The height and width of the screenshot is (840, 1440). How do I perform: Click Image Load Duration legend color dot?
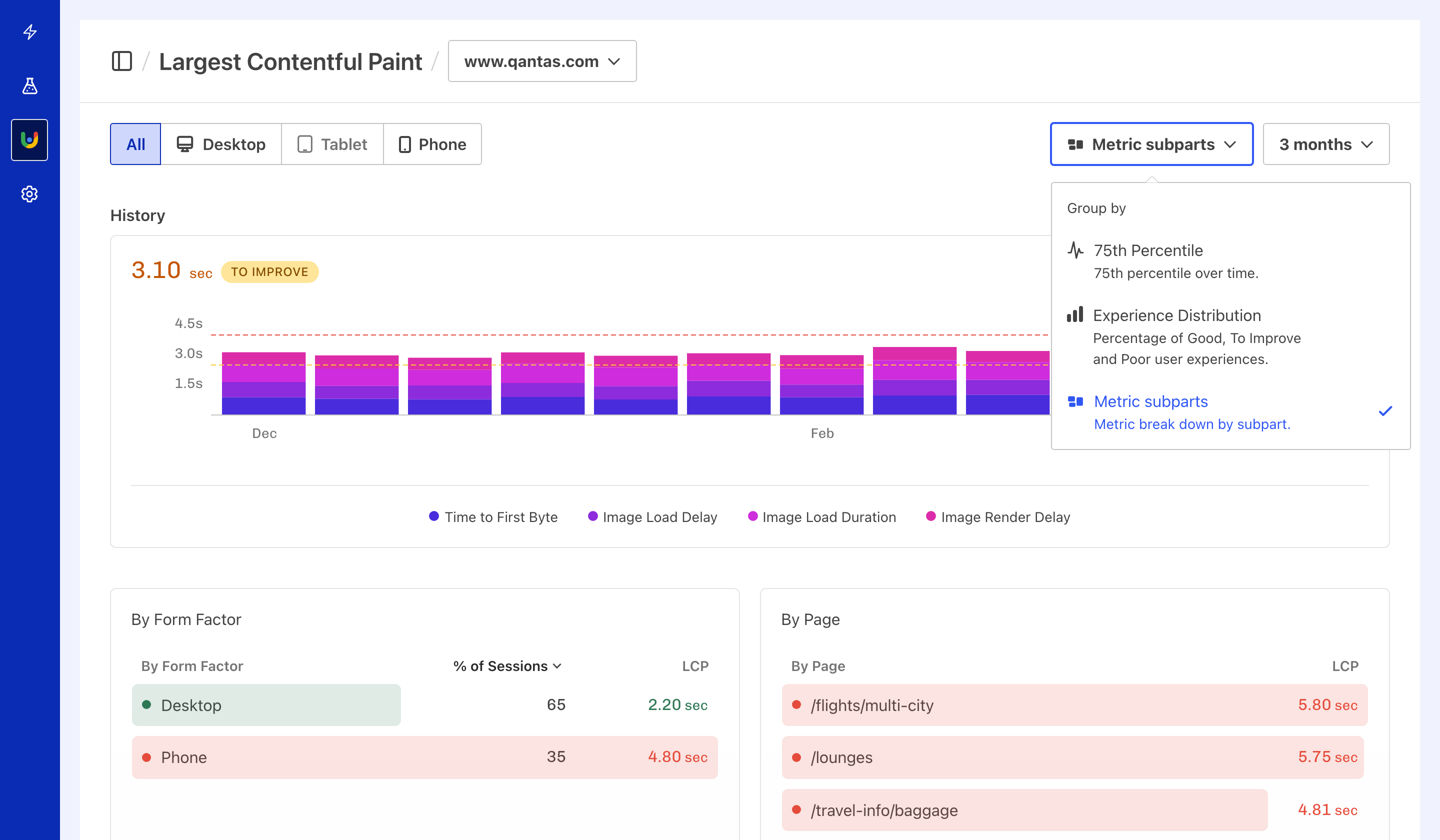click(752, 516)
